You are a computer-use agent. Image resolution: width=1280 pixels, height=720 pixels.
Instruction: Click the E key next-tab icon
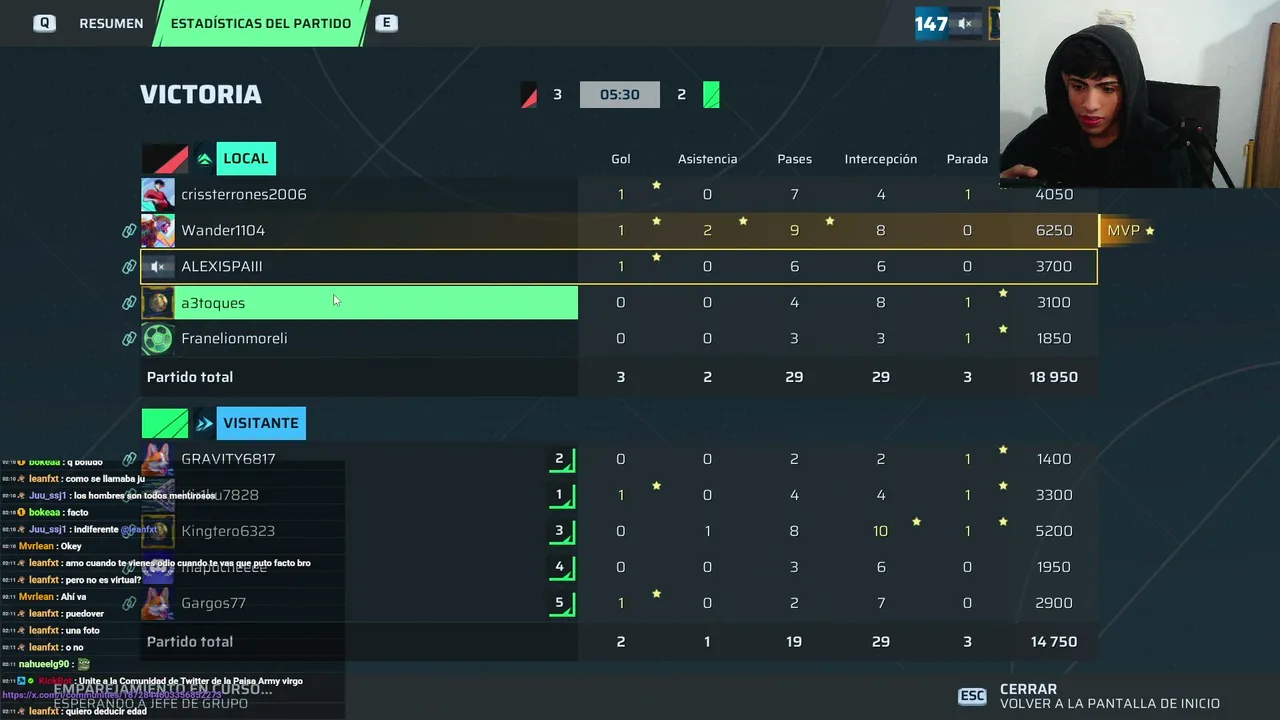point(386,23)
